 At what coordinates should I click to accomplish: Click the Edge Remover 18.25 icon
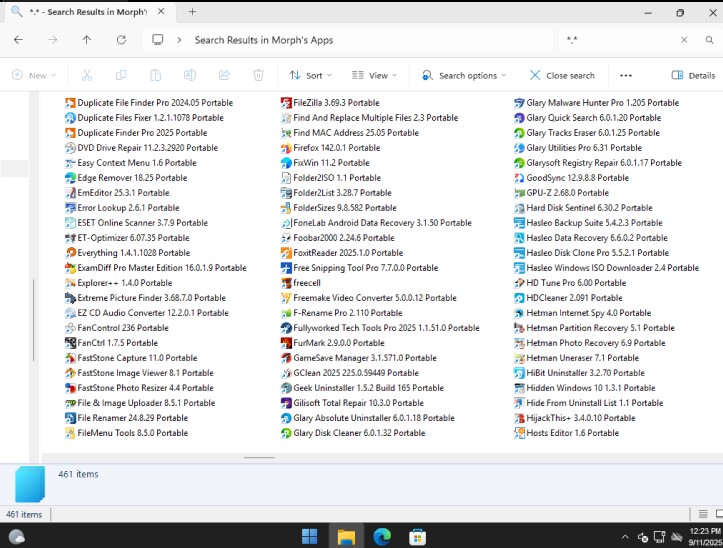[70, 178]
